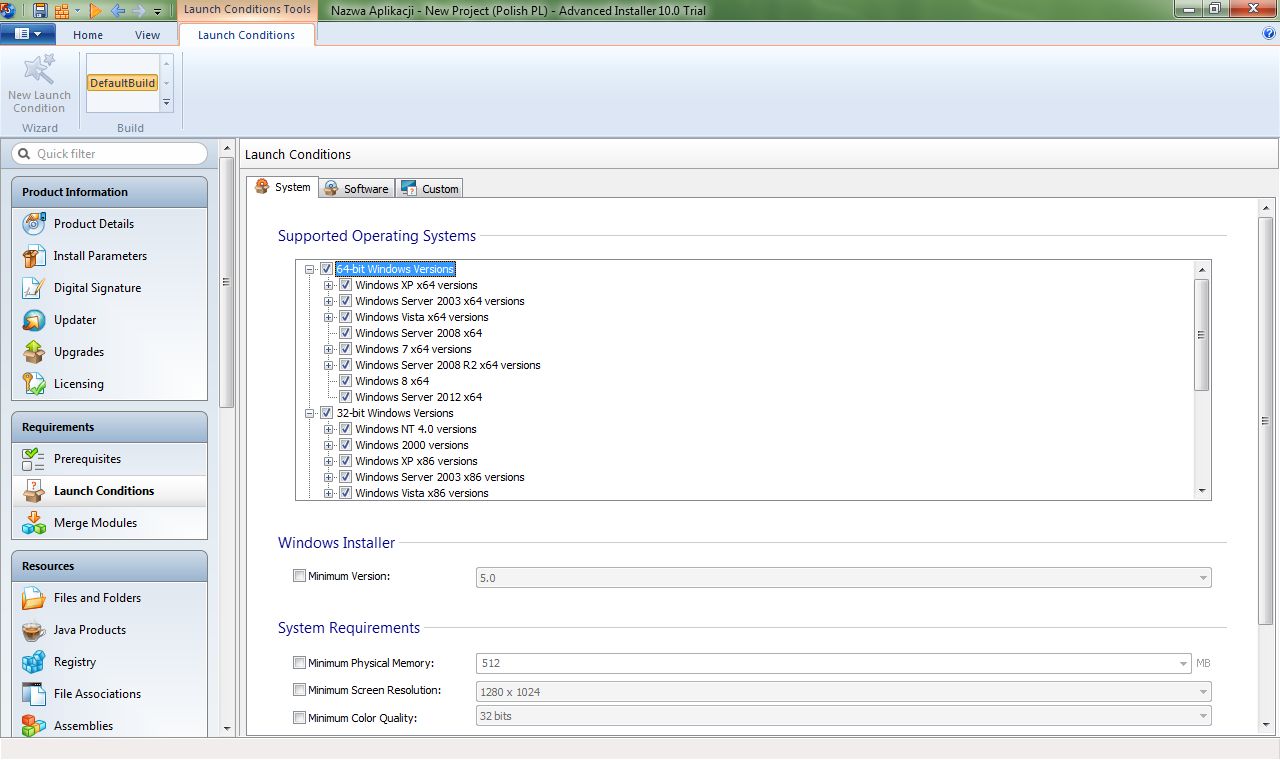Expand Windows NT 4.0 versions node

tap(329, 429)
